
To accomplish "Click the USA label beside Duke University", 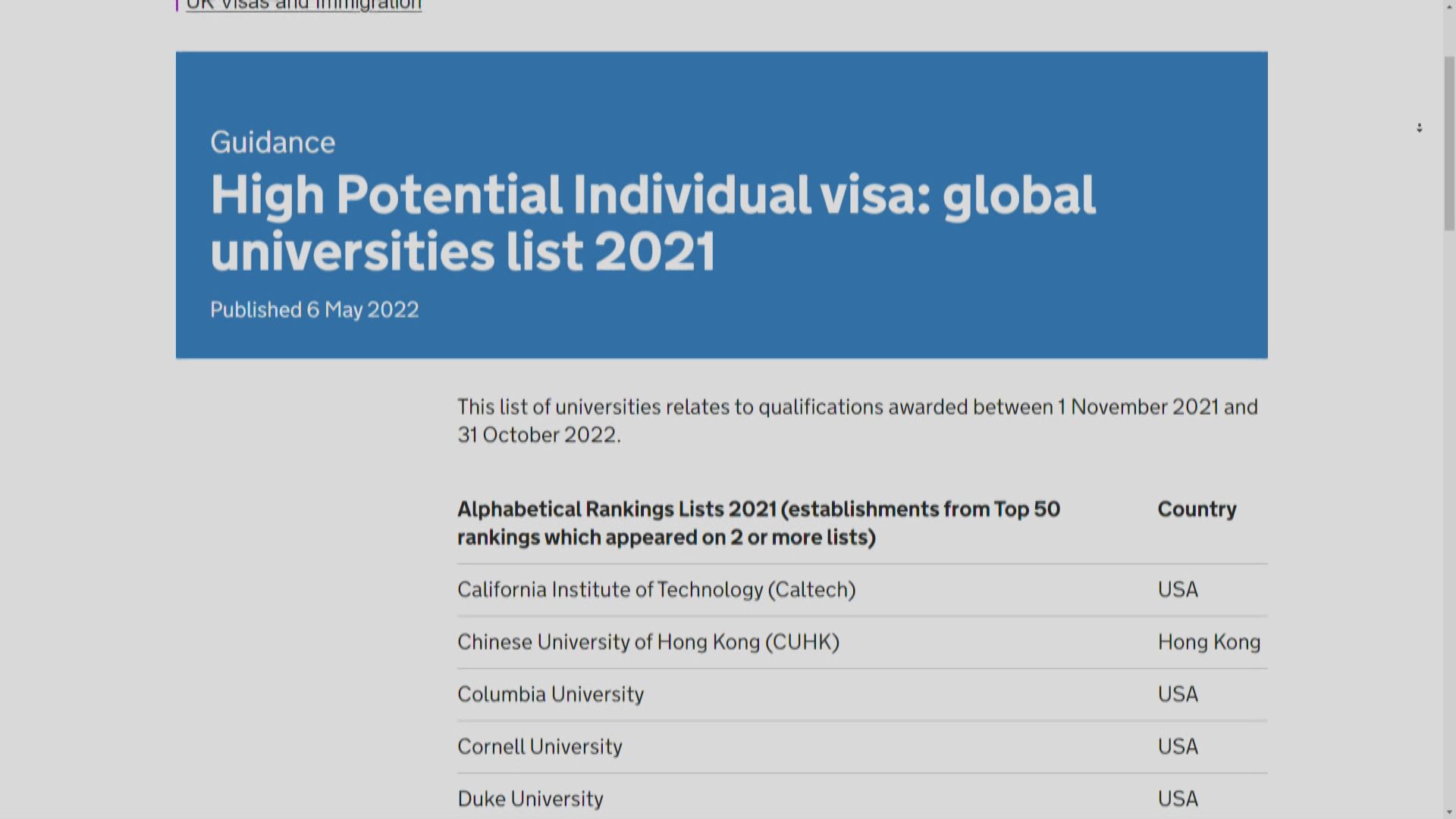I will pos(1177,799).
